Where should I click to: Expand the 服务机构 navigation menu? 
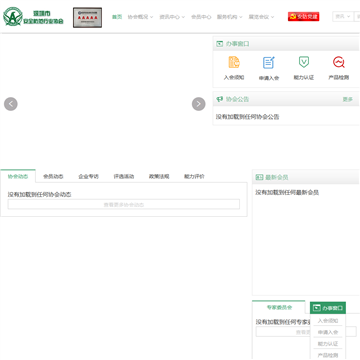point(230,17)
